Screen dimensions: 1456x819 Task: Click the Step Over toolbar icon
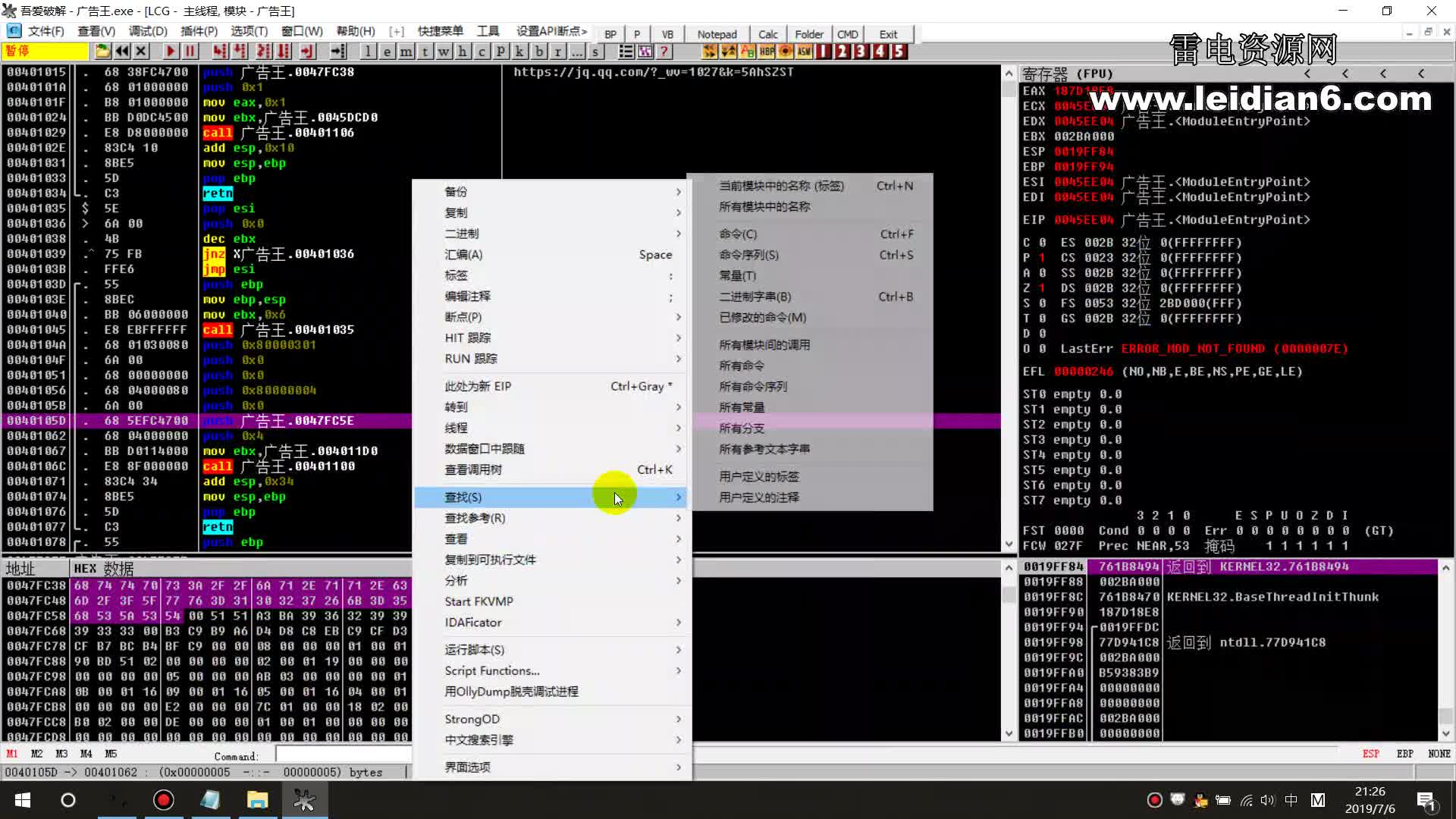coord(240,51)
